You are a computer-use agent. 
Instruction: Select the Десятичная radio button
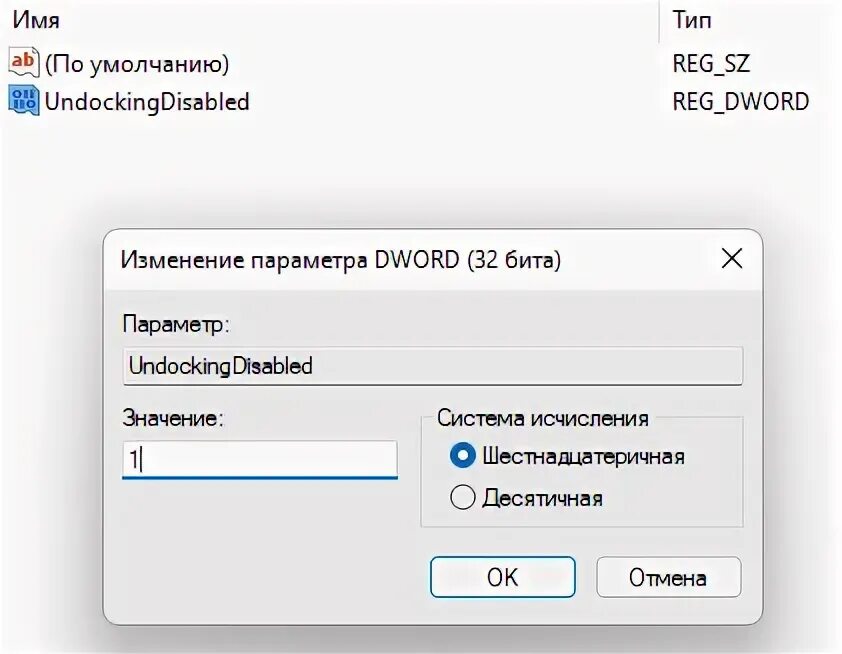point(462,497)
